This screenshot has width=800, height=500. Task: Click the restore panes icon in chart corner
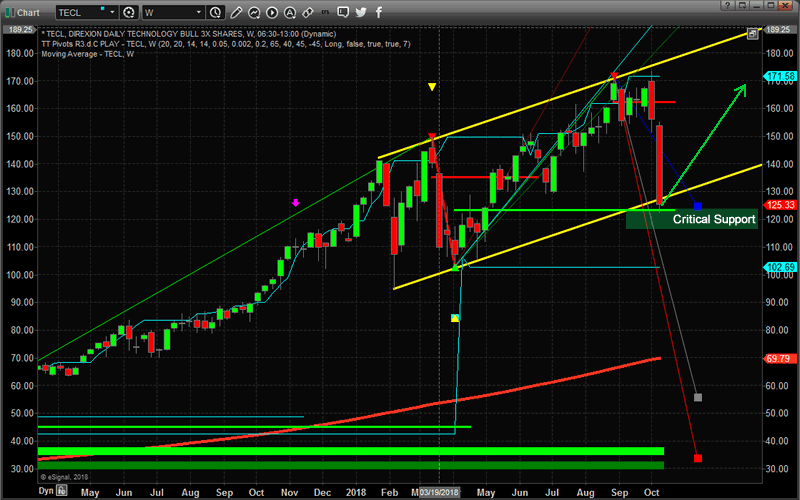coord(753,34)
